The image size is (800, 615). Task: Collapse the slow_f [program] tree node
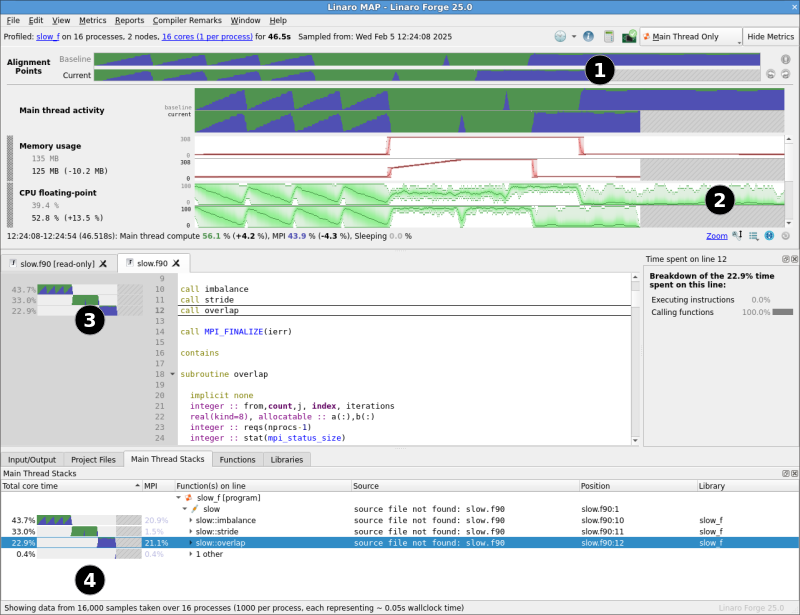click(179, 498)
